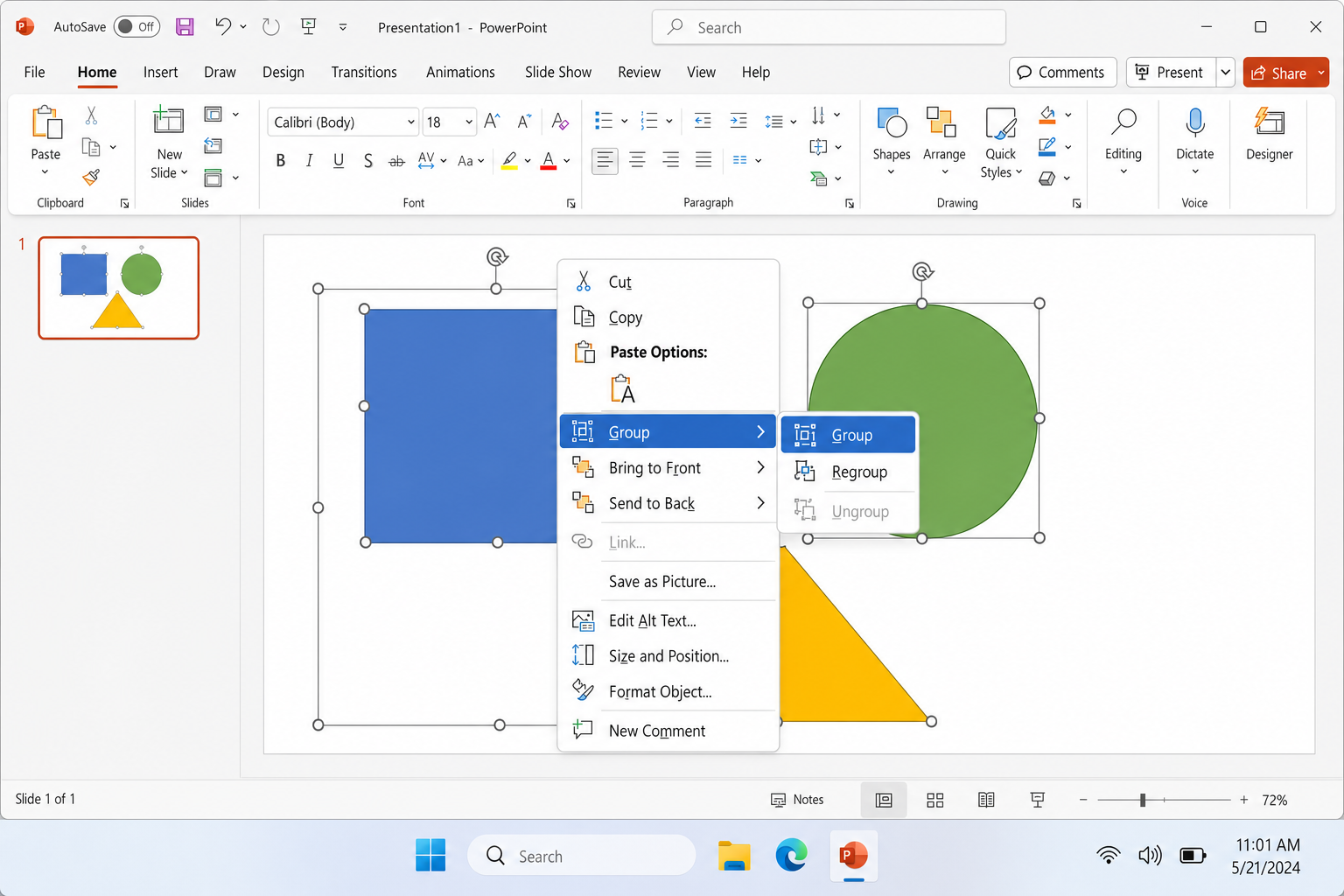Viewport: 1344px width, 896px height.
Task: Toggle Underline formatting
Action: pos(339,160)
